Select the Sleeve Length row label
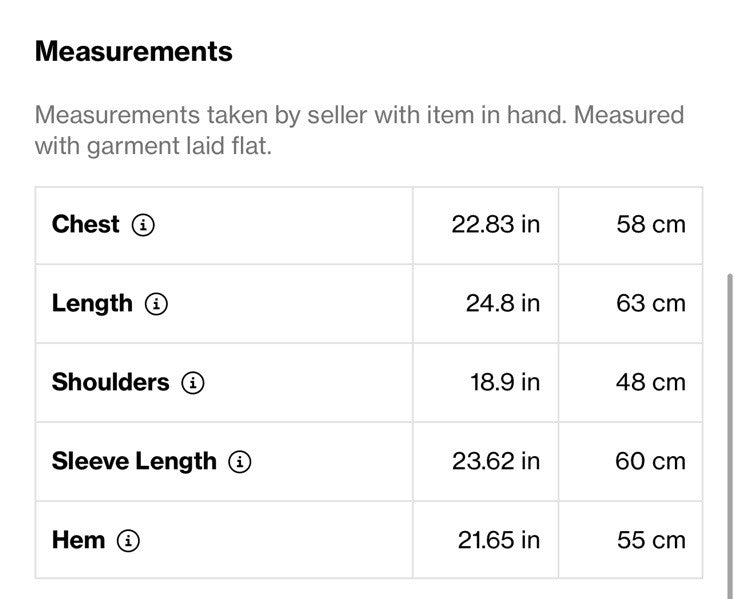 coord(134,461)
